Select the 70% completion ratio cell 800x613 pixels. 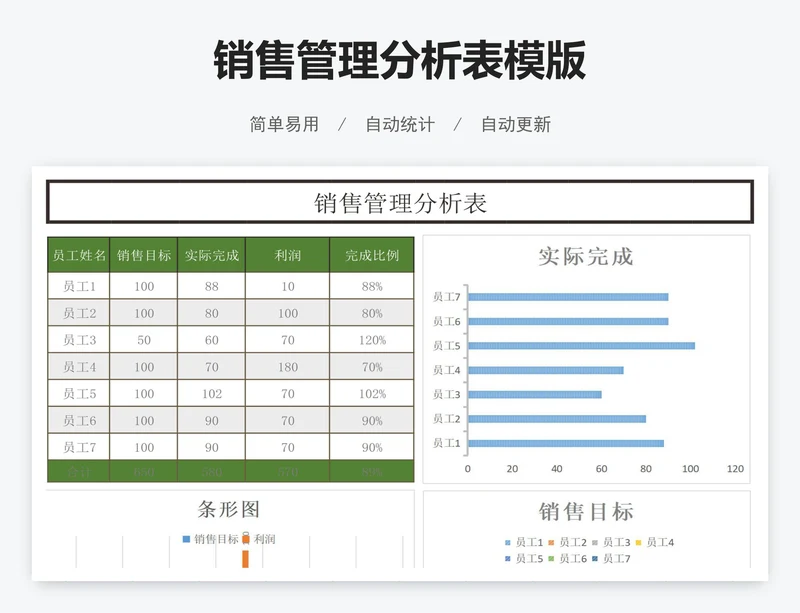[x=371, y=366]
